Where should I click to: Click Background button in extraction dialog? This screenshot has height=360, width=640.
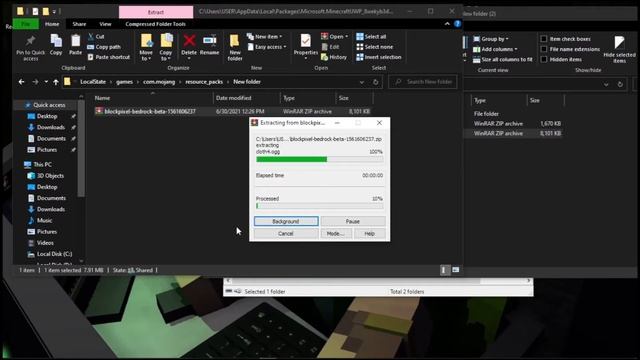click(286, 221)
